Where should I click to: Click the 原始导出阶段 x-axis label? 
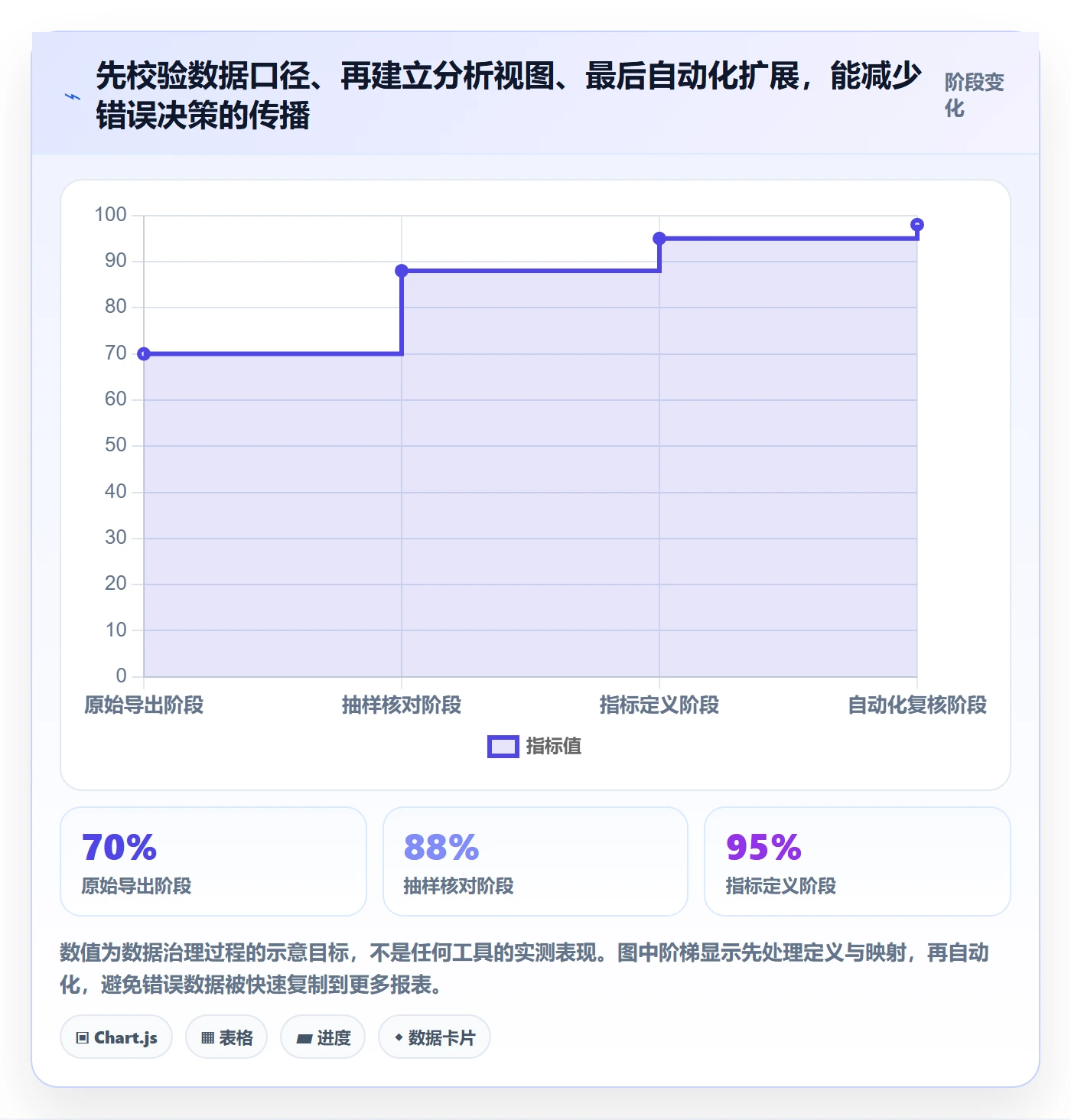tap(144, 705)
